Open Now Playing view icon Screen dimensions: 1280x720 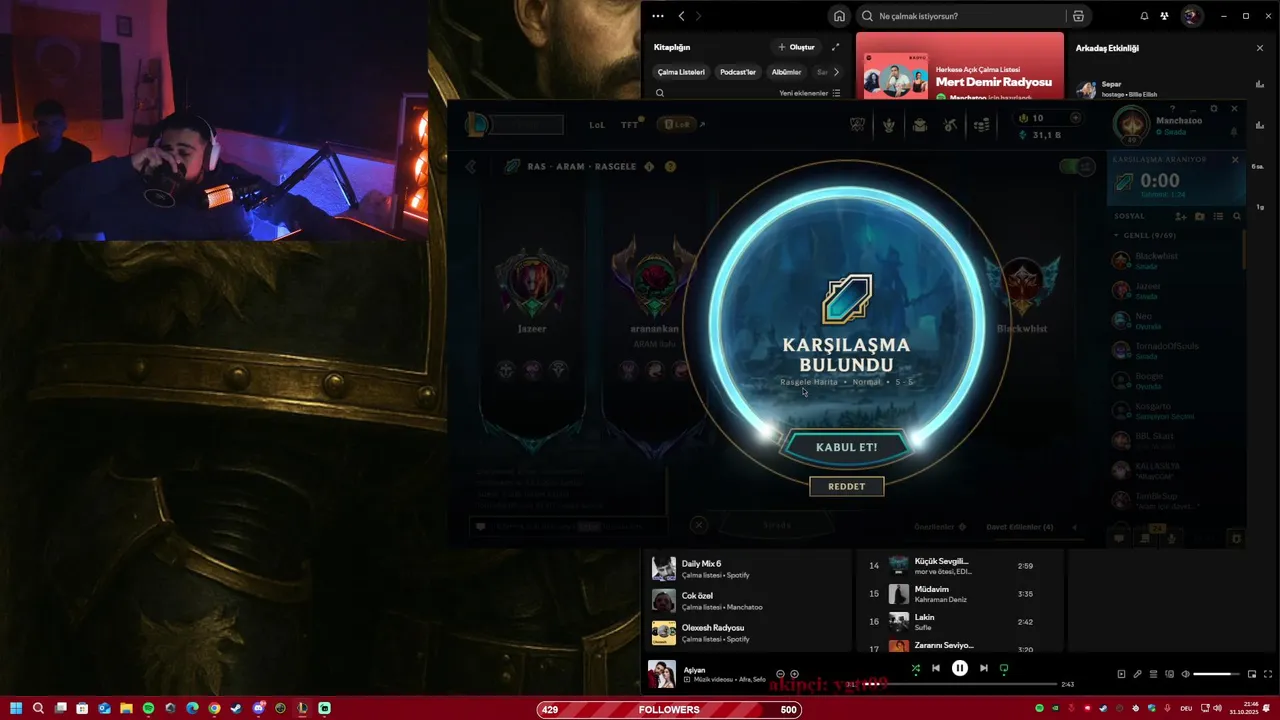coord(1121,674)
